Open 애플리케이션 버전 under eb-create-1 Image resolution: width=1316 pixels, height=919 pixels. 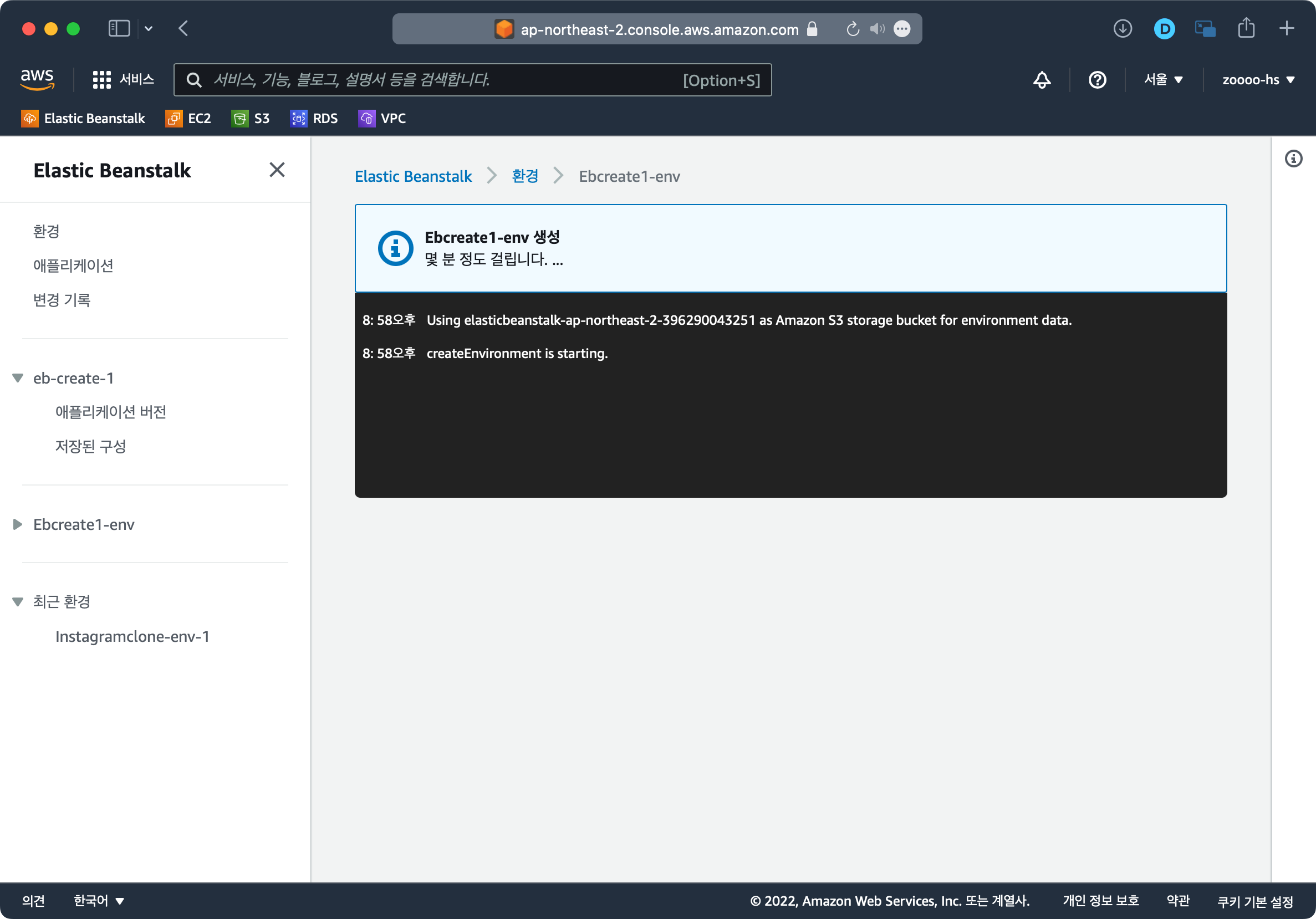point(111,412)
